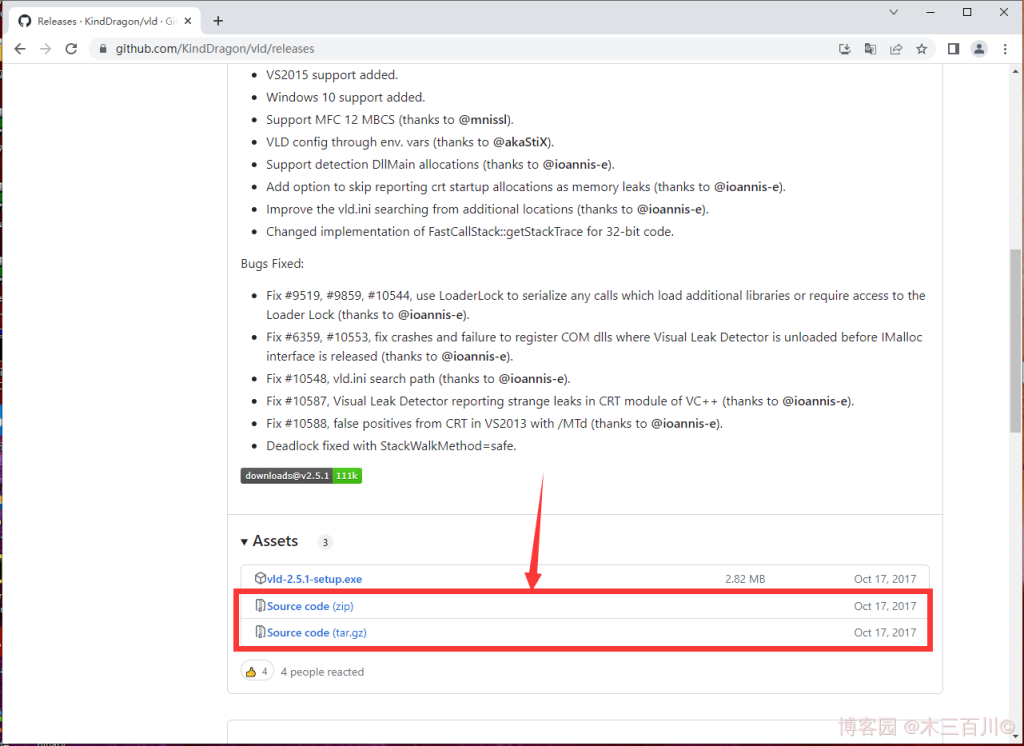Click the padlock site info icon

click(102, 48)
